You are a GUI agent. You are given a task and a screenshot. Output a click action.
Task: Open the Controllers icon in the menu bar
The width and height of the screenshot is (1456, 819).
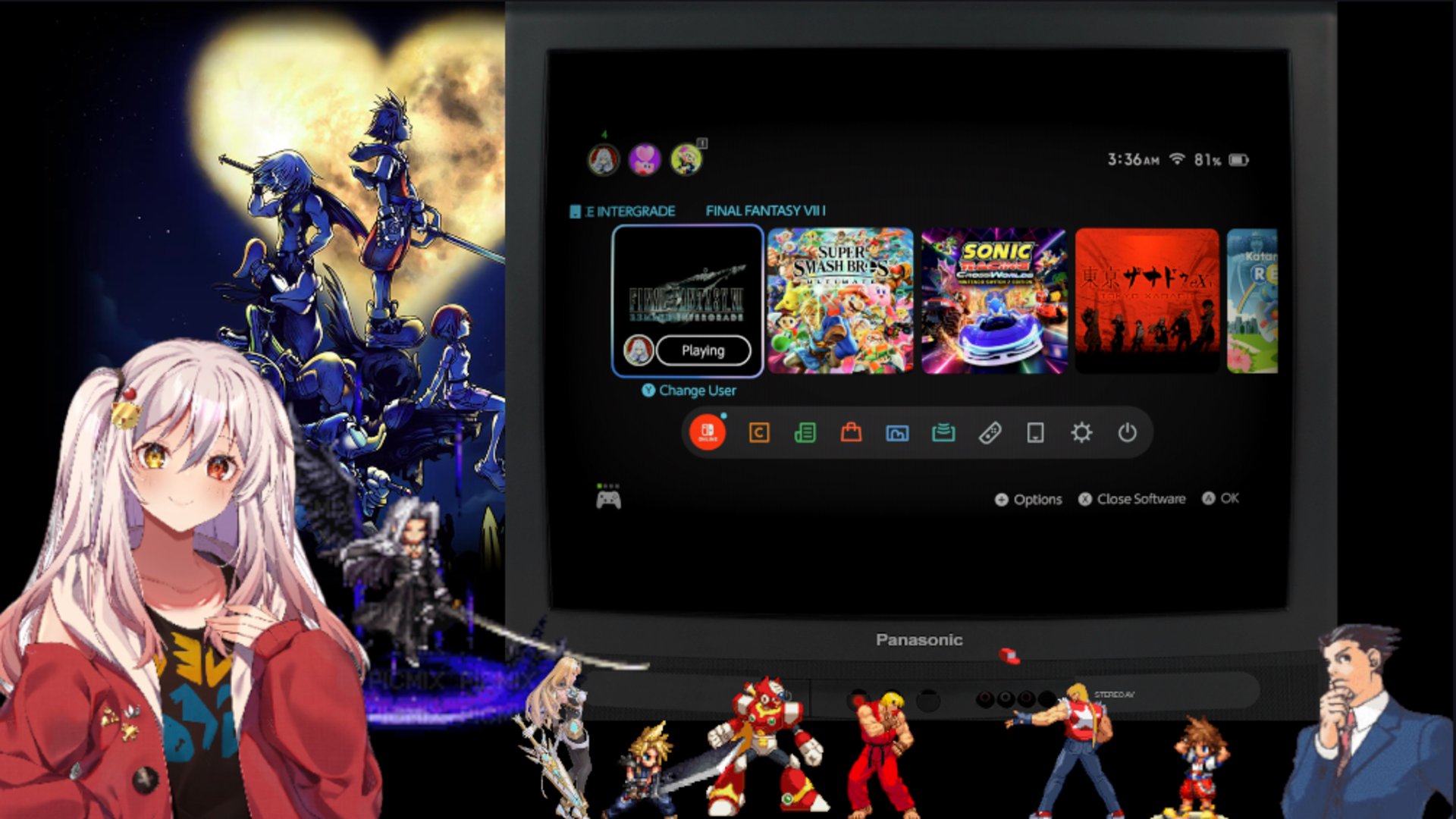click(990, 433)
